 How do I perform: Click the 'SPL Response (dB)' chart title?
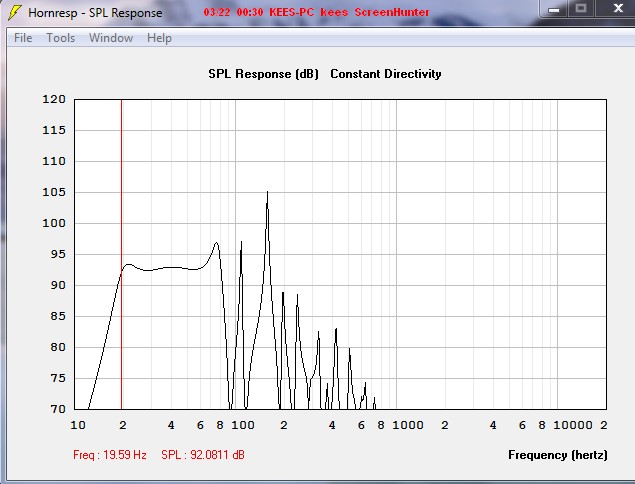[264, 74]
